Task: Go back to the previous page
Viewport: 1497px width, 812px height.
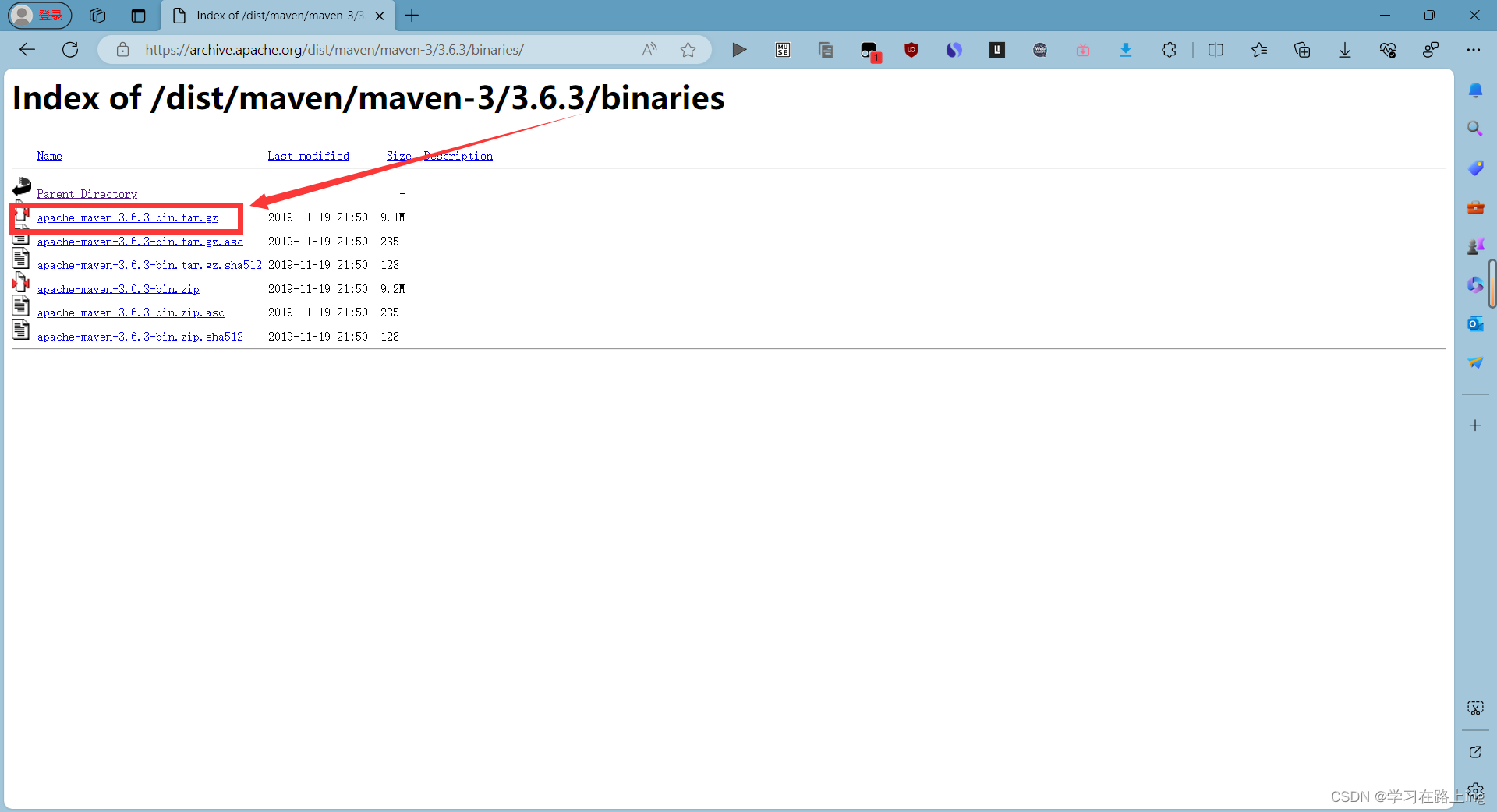Action: point(27,50)
